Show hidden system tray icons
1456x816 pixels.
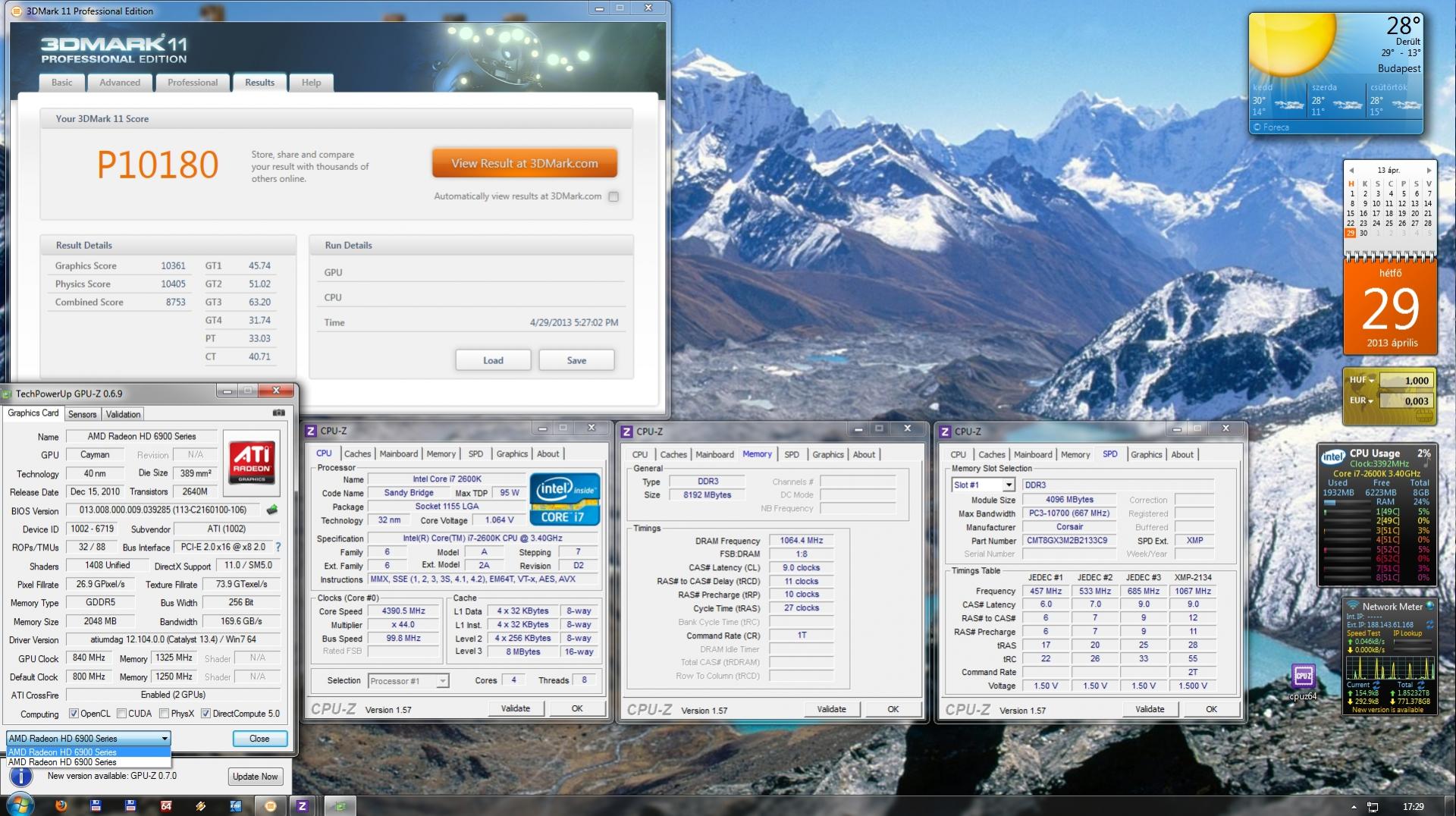coord(1354,807)
